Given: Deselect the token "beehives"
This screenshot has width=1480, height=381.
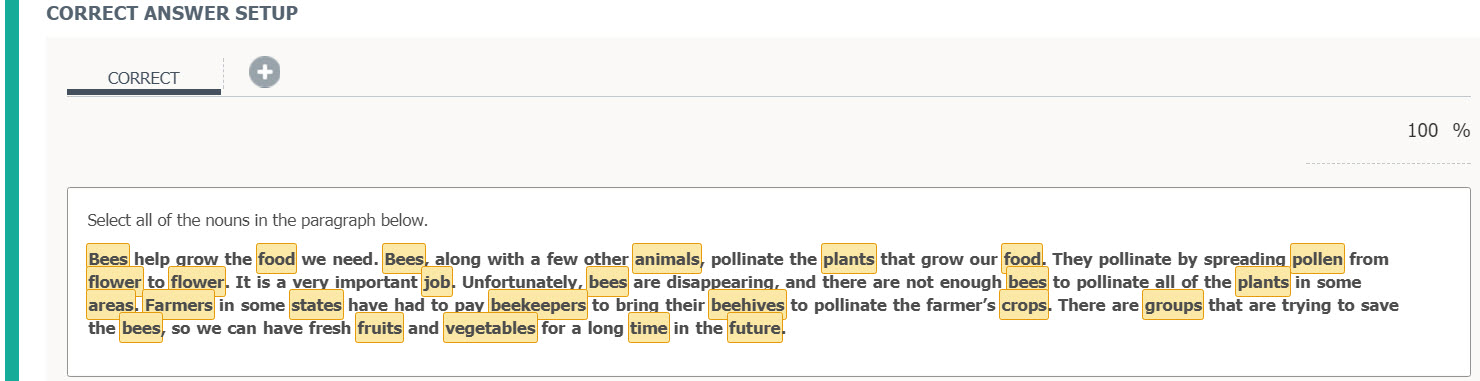Looking at the screenshot, I should [747, 305].
